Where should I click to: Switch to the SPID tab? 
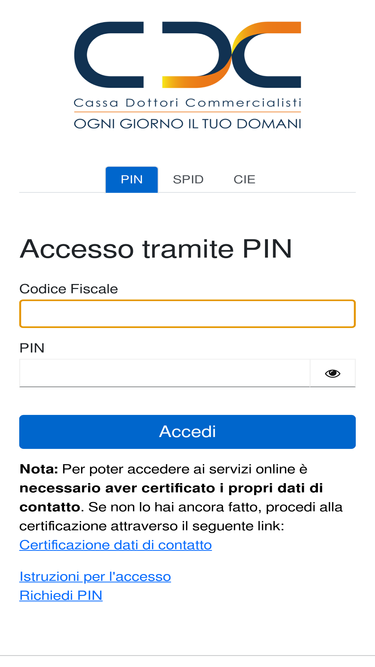[x=188, y=180]
